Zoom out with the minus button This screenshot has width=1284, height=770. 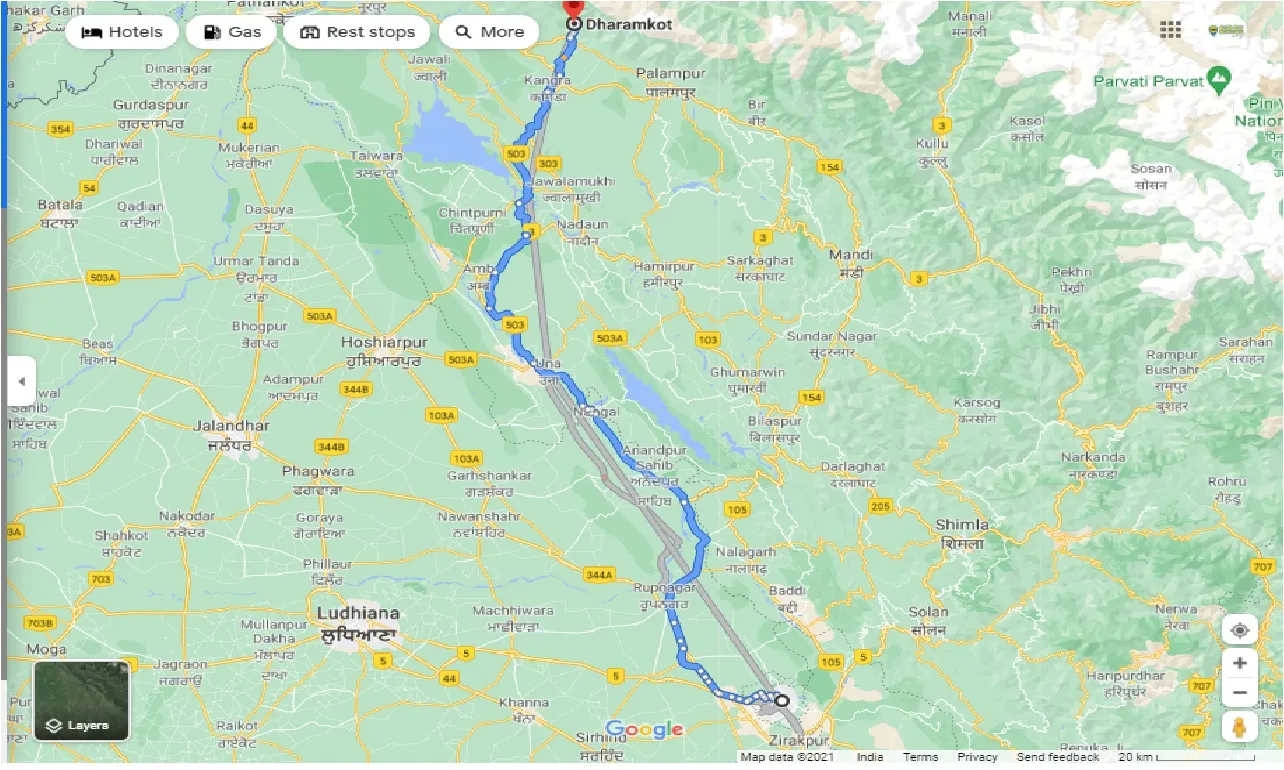pyautogui.click(x=1240, y=692)
